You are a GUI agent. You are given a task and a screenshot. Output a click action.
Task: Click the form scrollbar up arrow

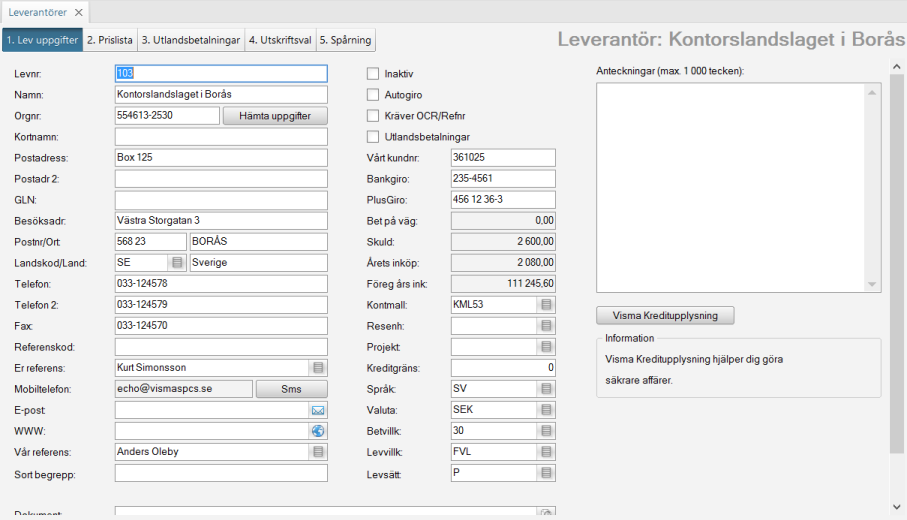pos(897,67)
